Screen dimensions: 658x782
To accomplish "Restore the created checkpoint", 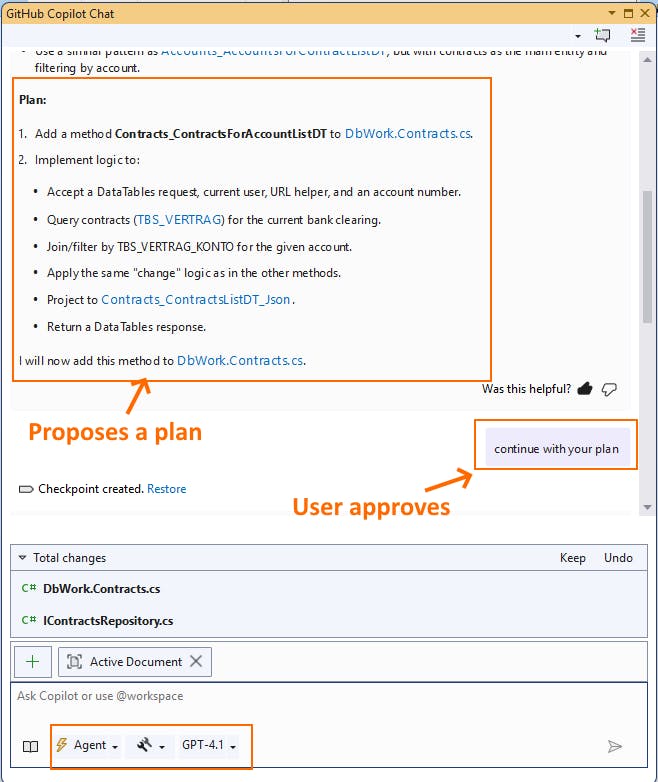I will [x=166, y=489].
